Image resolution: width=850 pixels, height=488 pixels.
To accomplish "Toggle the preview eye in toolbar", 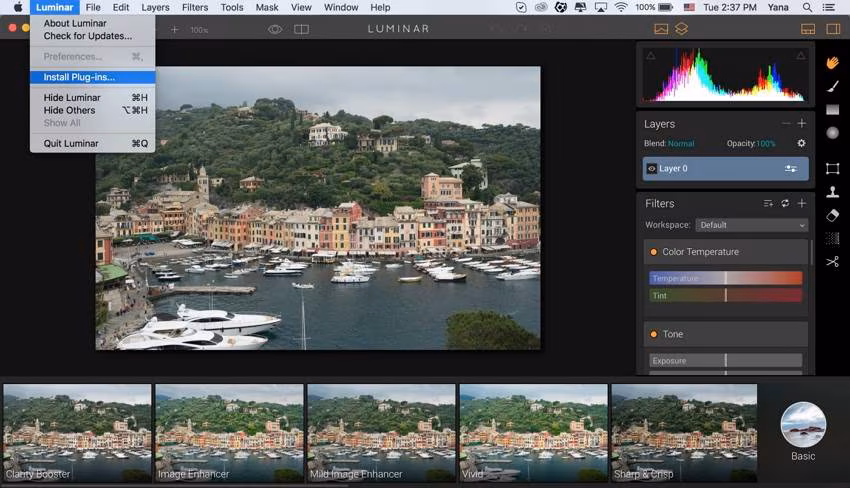I will [275, 29].
